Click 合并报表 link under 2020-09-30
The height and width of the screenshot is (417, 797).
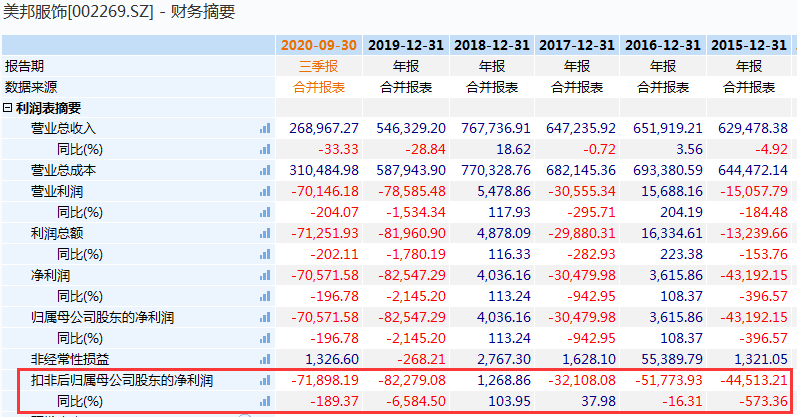point(319,87)
